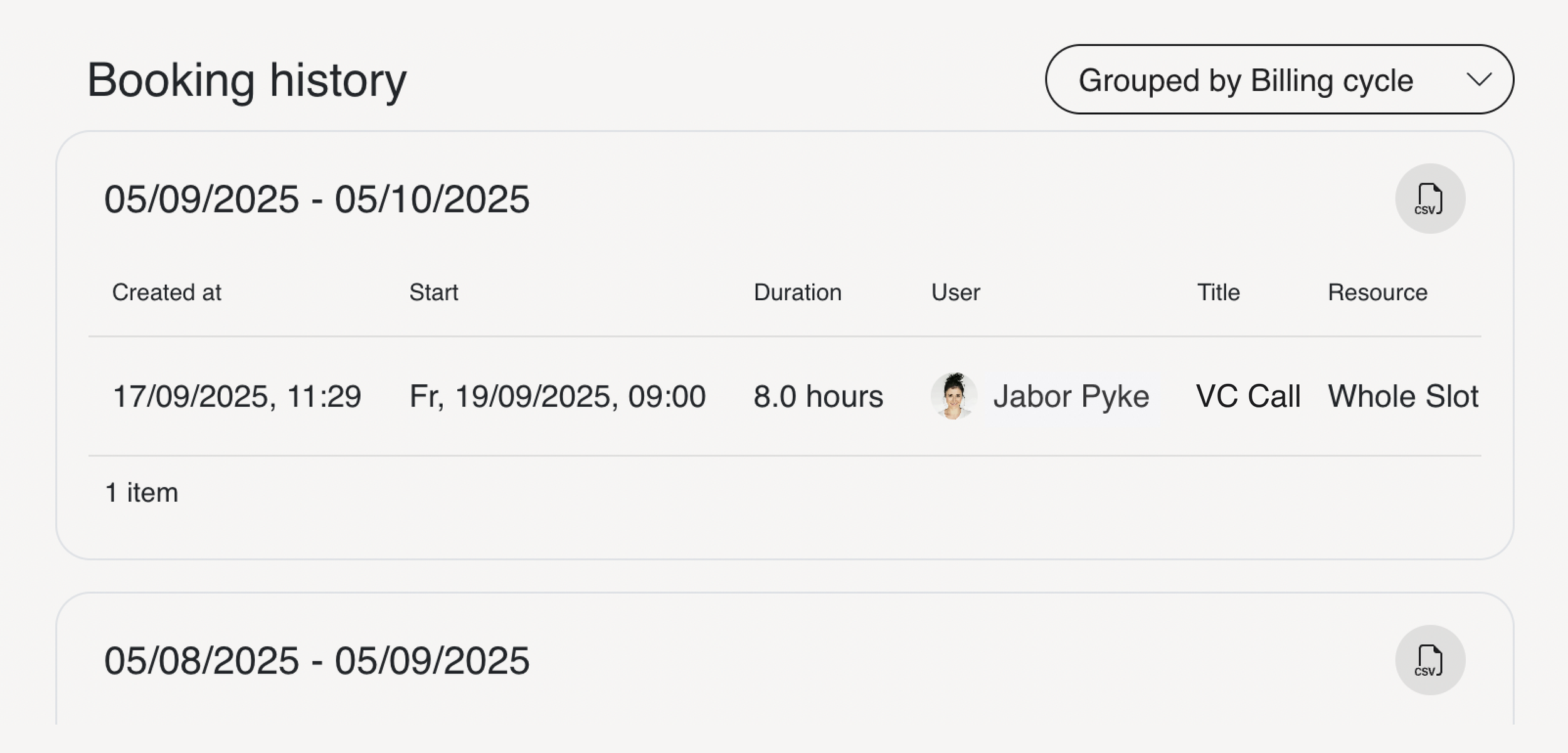Click the User column header
The width and height of the screenshot is (1568, 753).
955,292
